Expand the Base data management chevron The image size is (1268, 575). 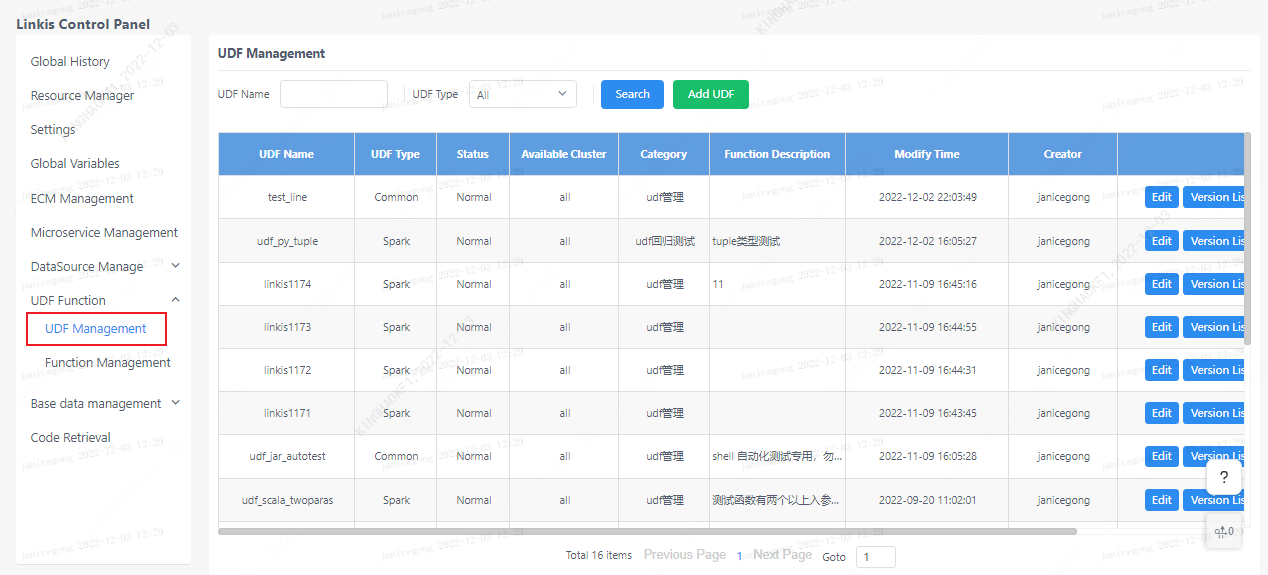coord(176,403)
